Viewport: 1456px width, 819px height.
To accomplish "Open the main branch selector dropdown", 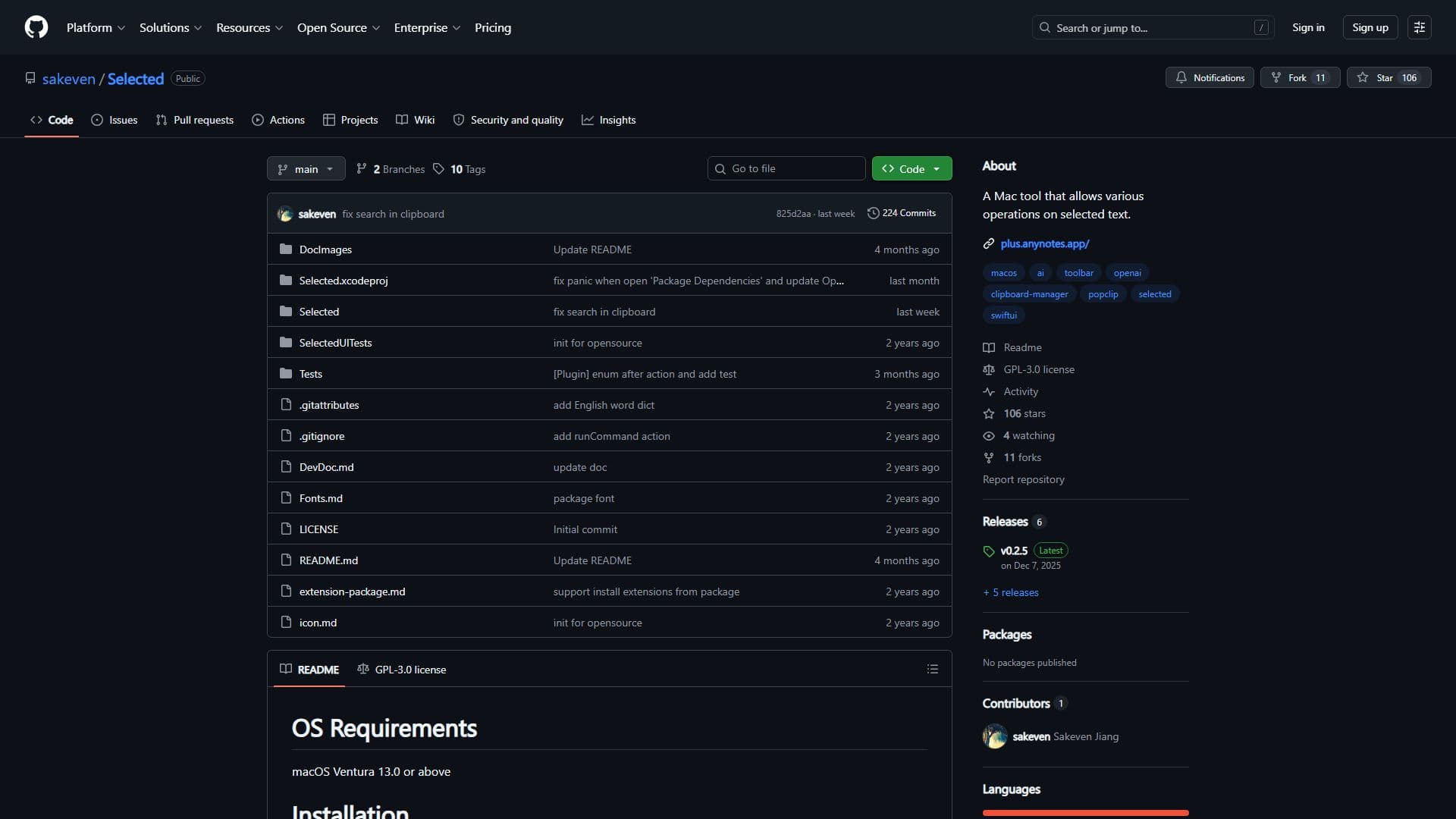I will tap(306, 168).
